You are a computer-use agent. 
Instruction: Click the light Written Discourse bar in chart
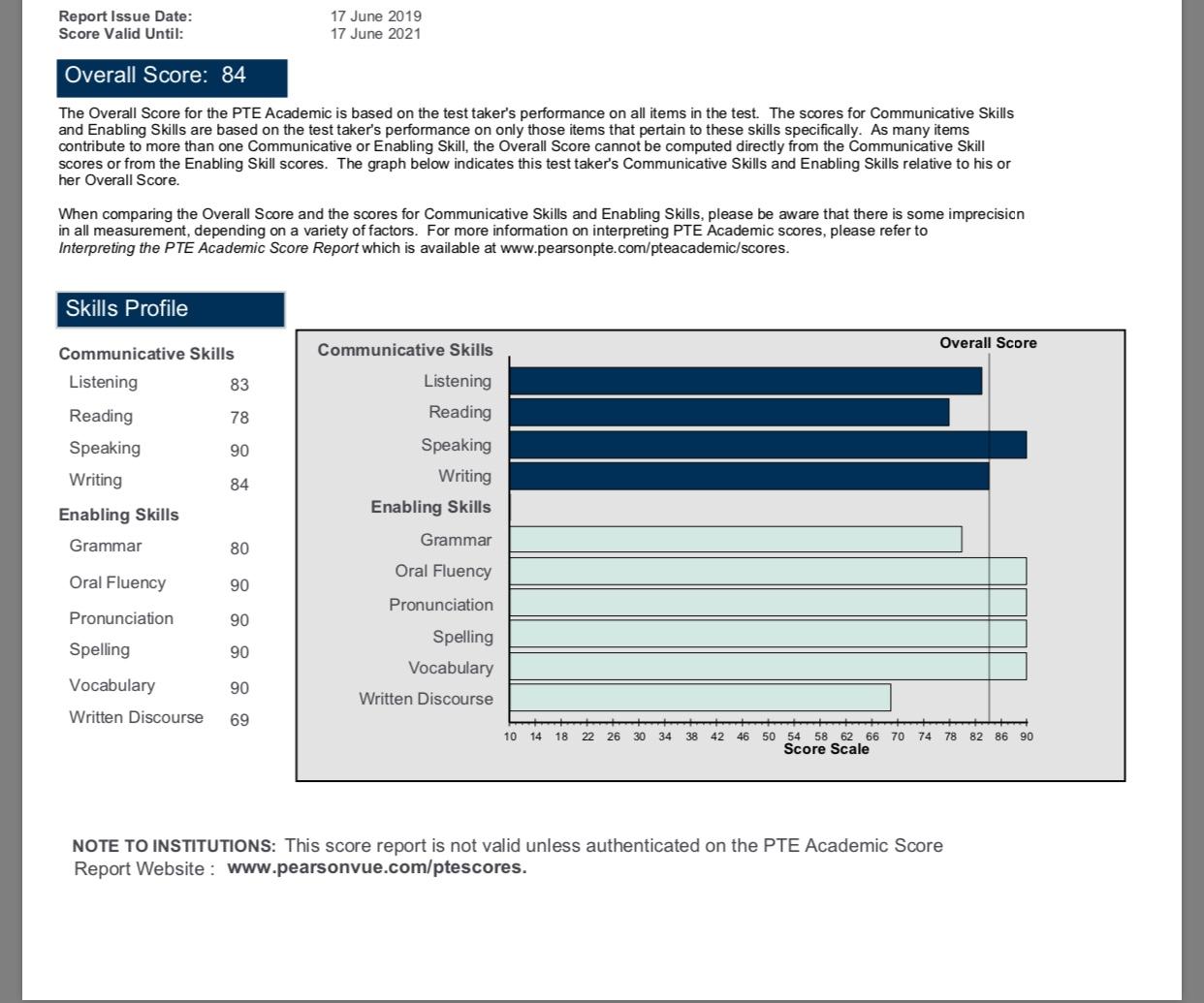tap(699, 698)
